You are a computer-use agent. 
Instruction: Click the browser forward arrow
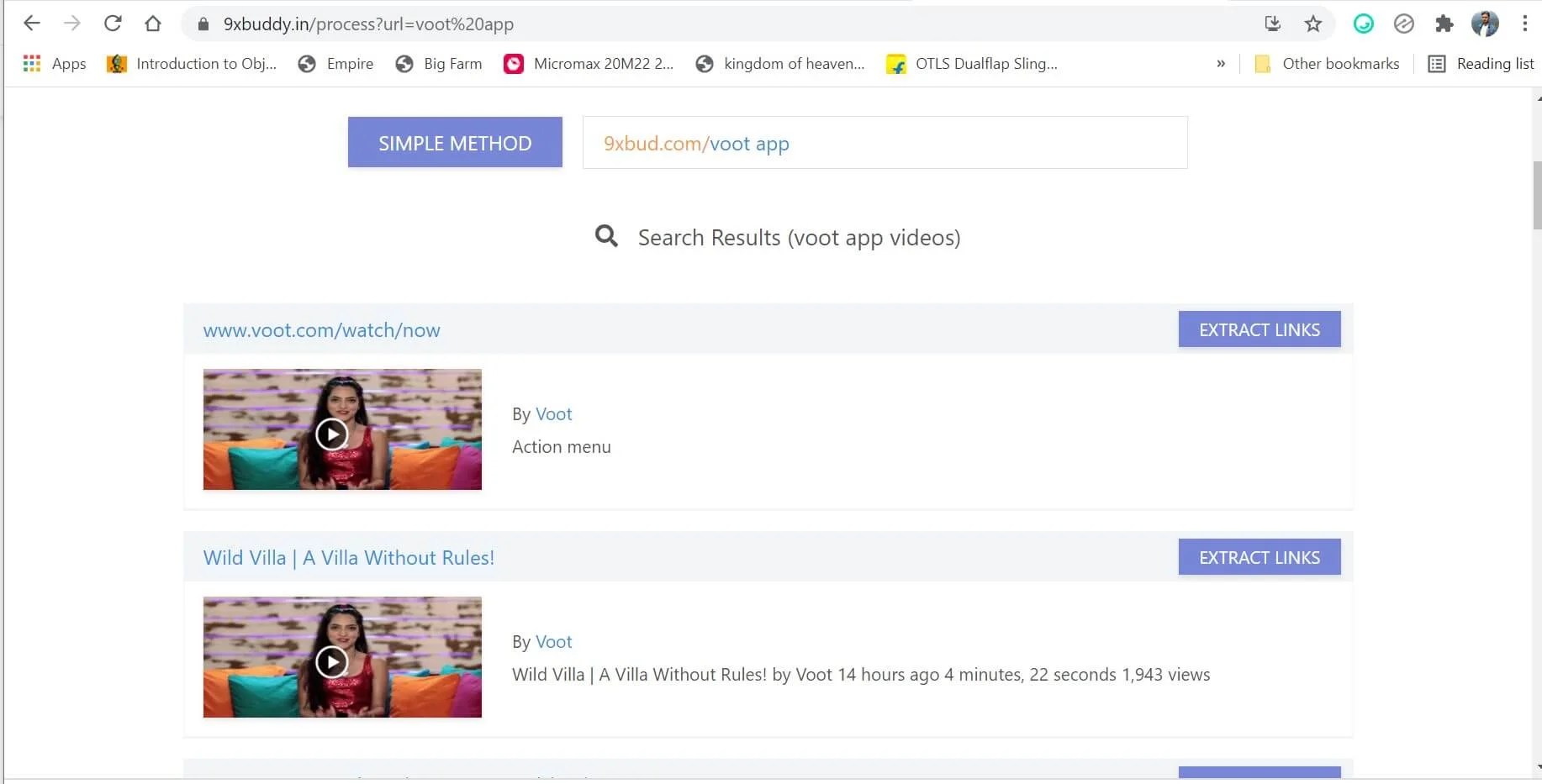(x=72, y=24)
